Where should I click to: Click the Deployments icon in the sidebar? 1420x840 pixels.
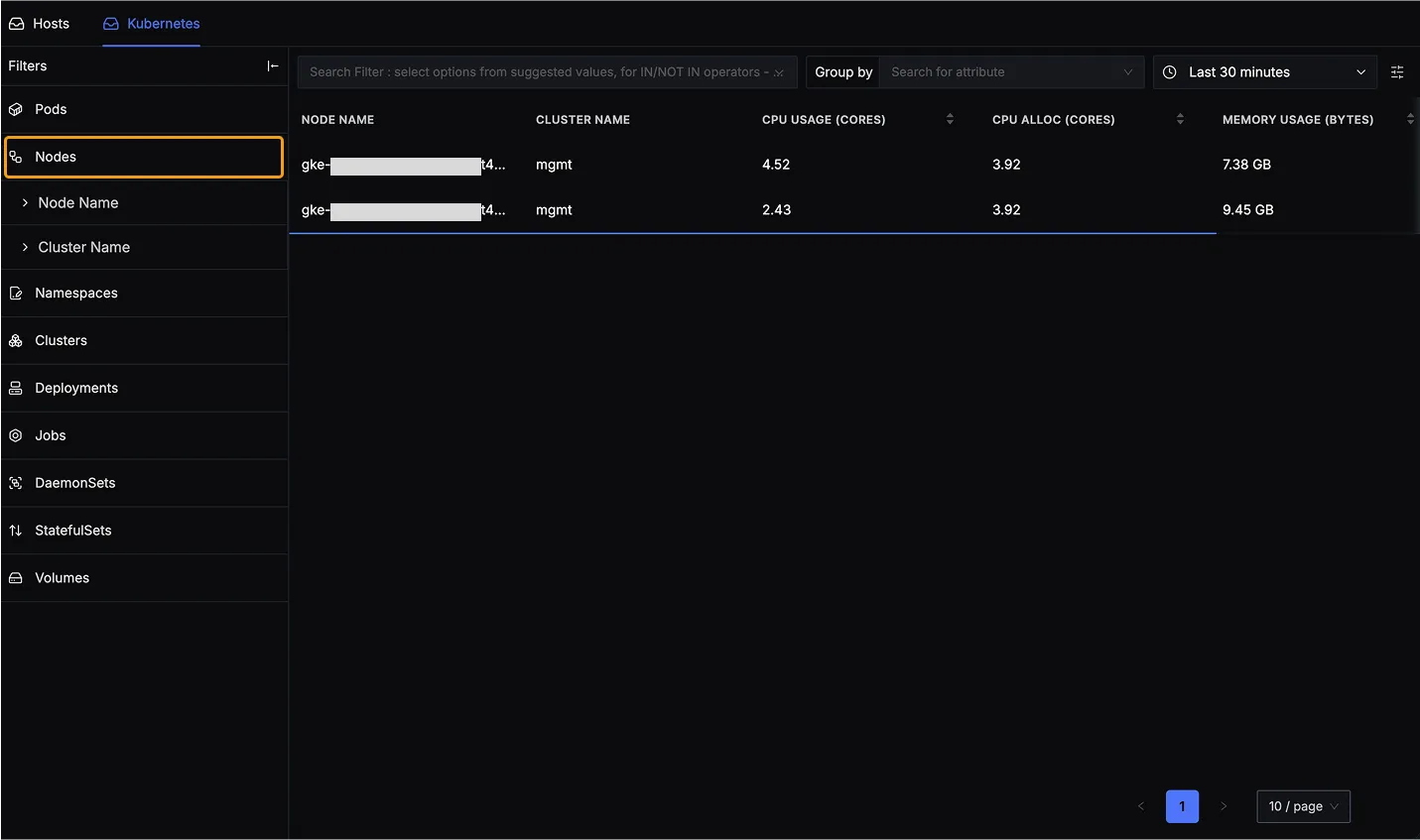coord(15,388)
